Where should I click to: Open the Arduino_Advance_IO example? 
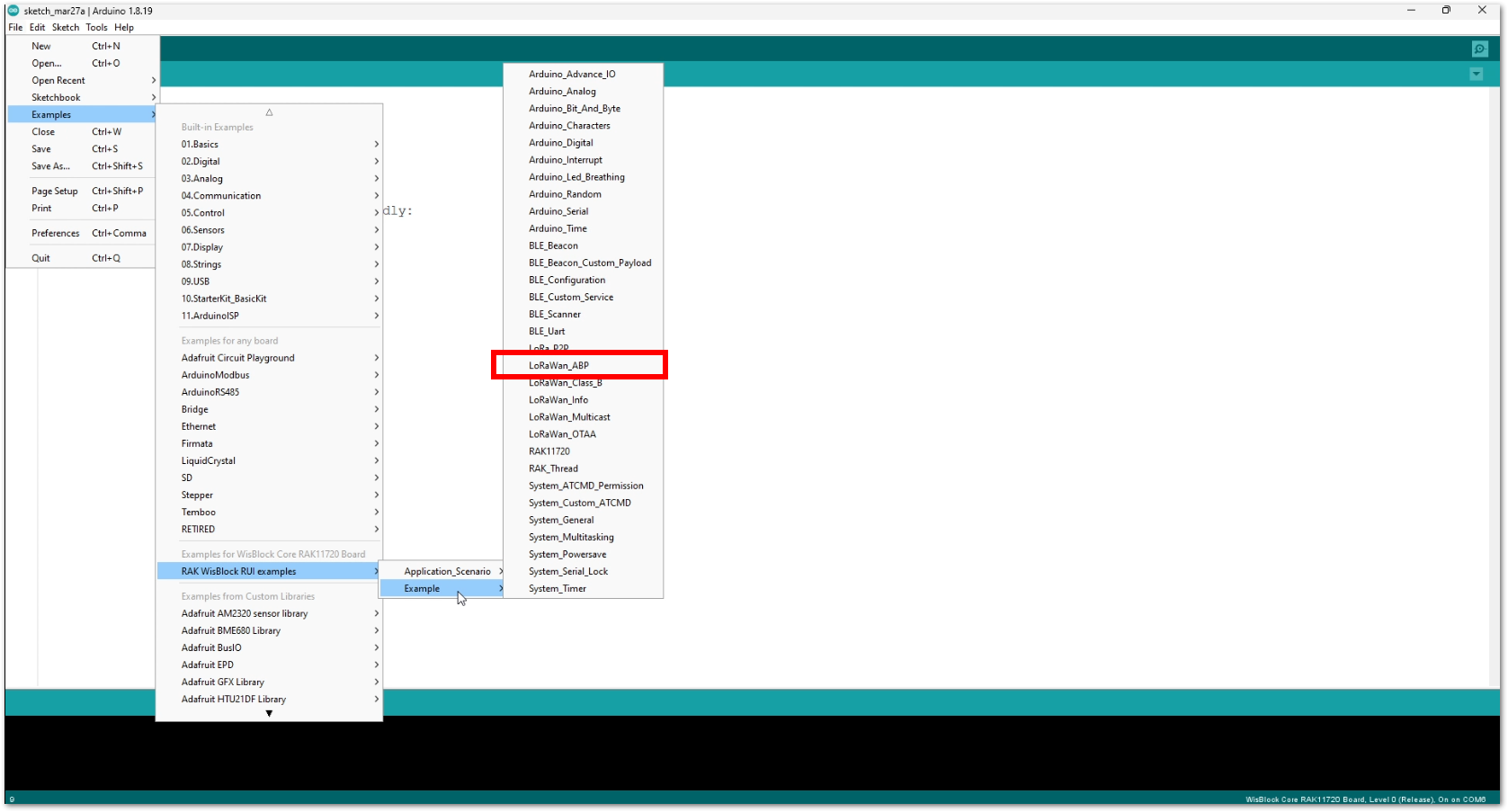[583, 74]
